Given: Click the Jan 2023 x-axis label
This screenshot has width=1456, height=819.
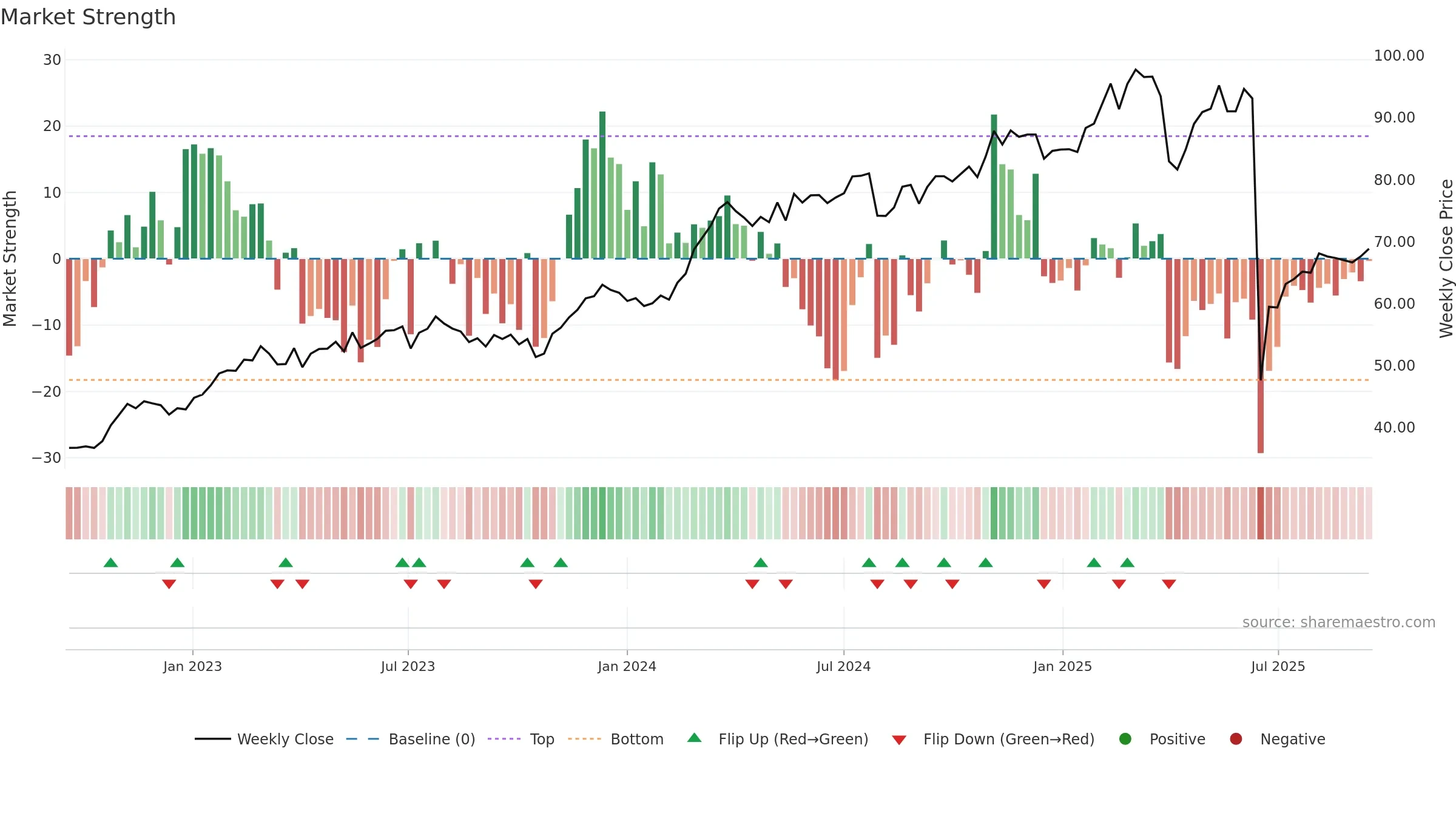Looking at the screenshot, I should click(192, 666).
